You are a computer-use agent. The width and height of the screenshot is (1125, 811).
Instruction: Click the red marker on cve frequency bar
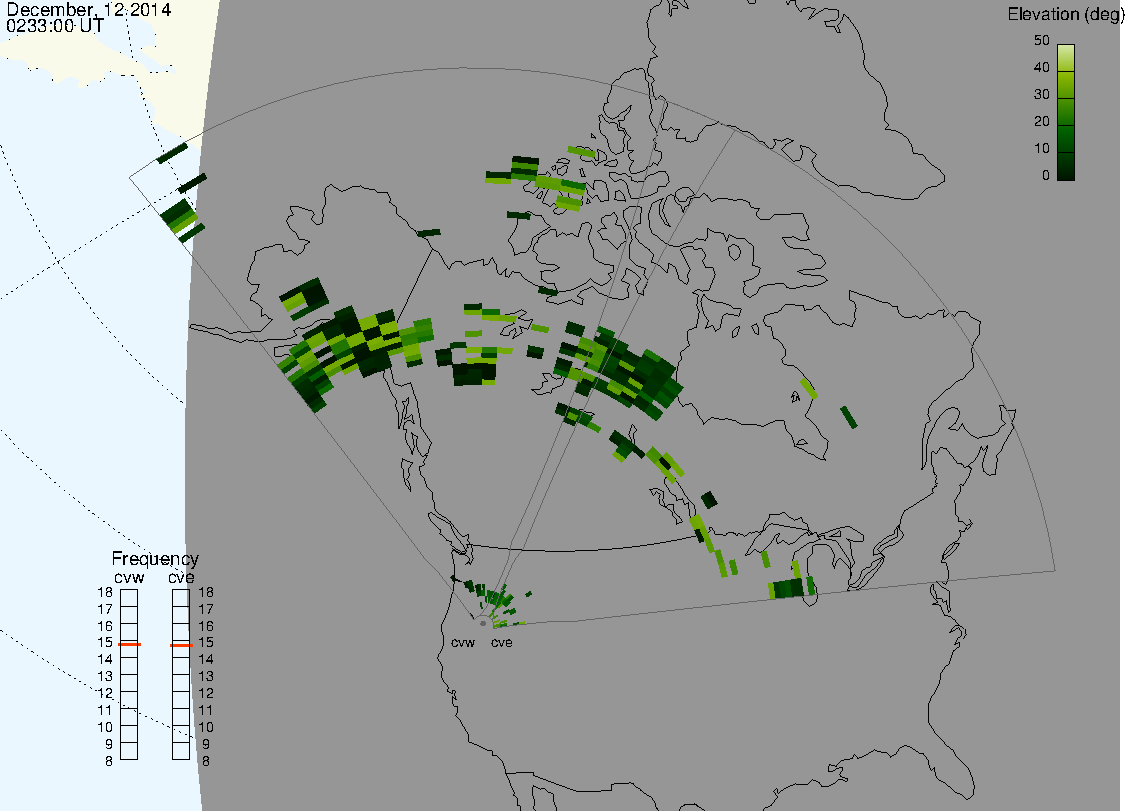(181, 645)
